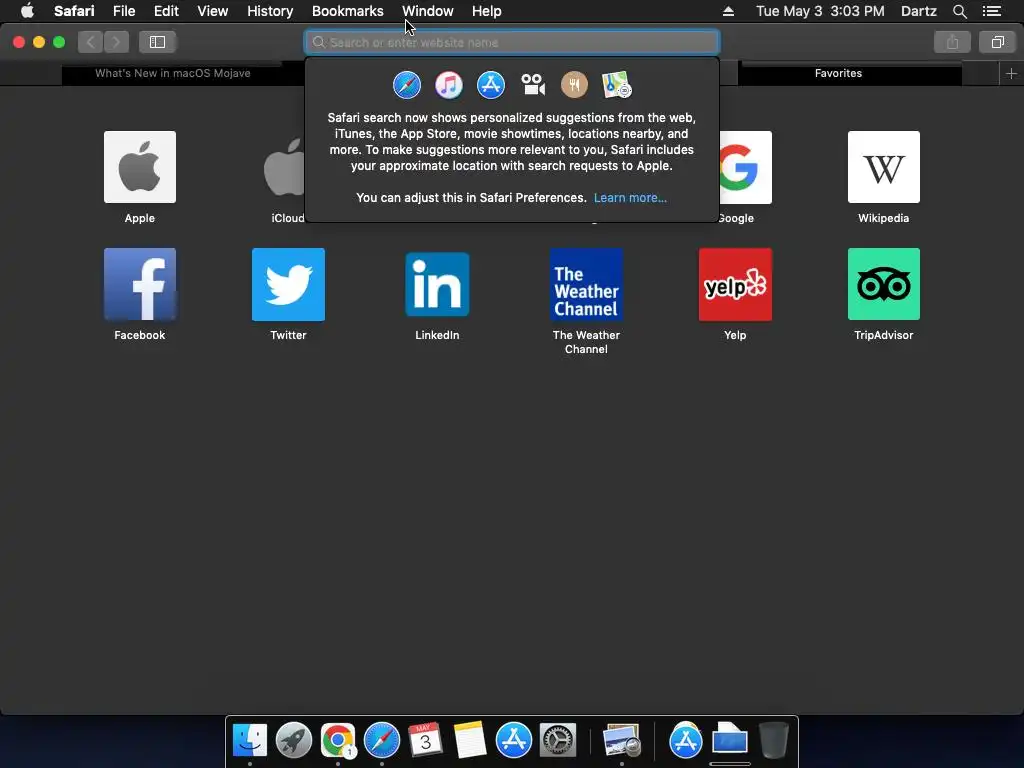Click the restaurant fork-knife icon in popup
1024x768 pixels.
pyautogui.click(x=575, y=85)
